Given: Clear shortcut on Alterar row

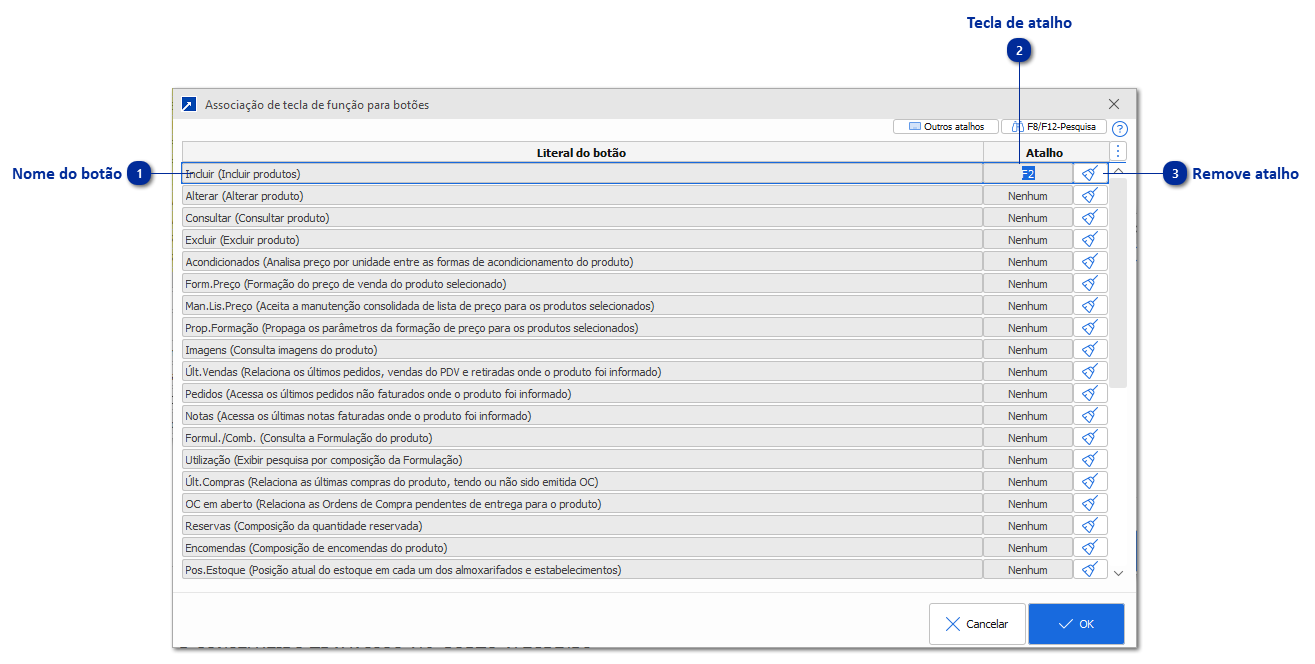Looking at the screenshot, I should pyautogui.click(x=1090, y=196).
